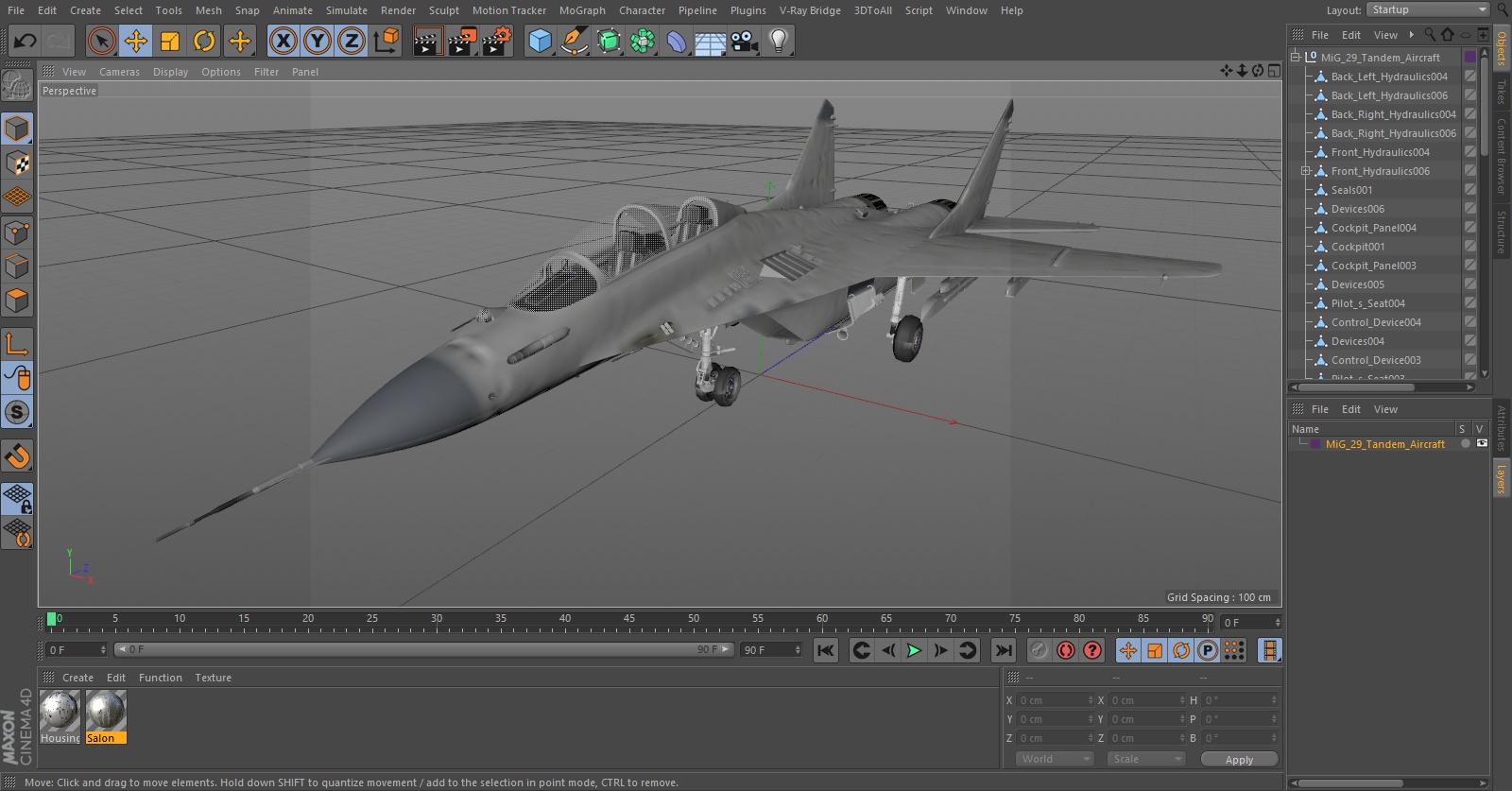Open Edit Render Settings icon

pos(496,41)
